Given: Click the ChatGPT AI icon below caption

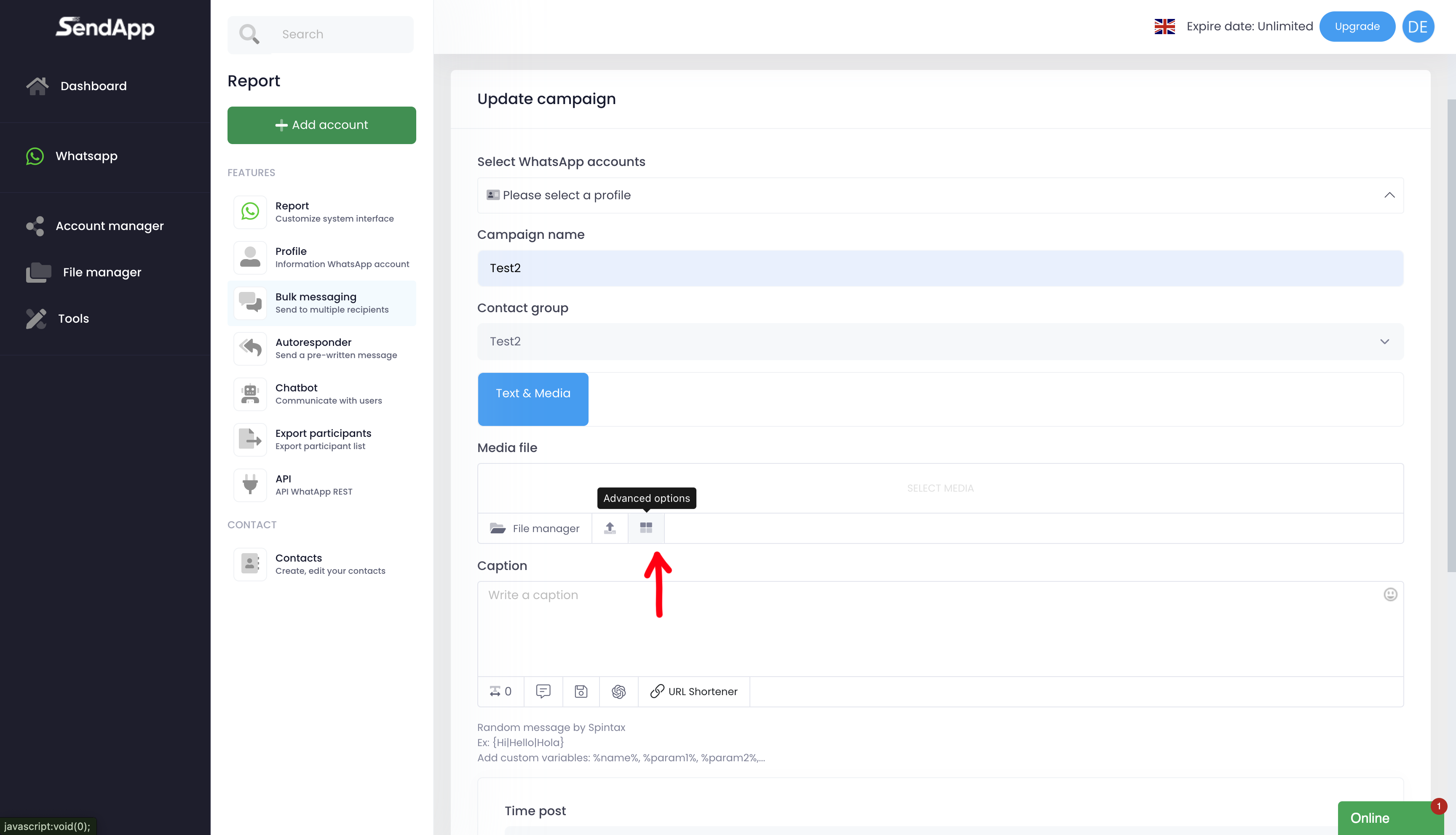Looking at the screenshot, I should (x=618, y=691).
